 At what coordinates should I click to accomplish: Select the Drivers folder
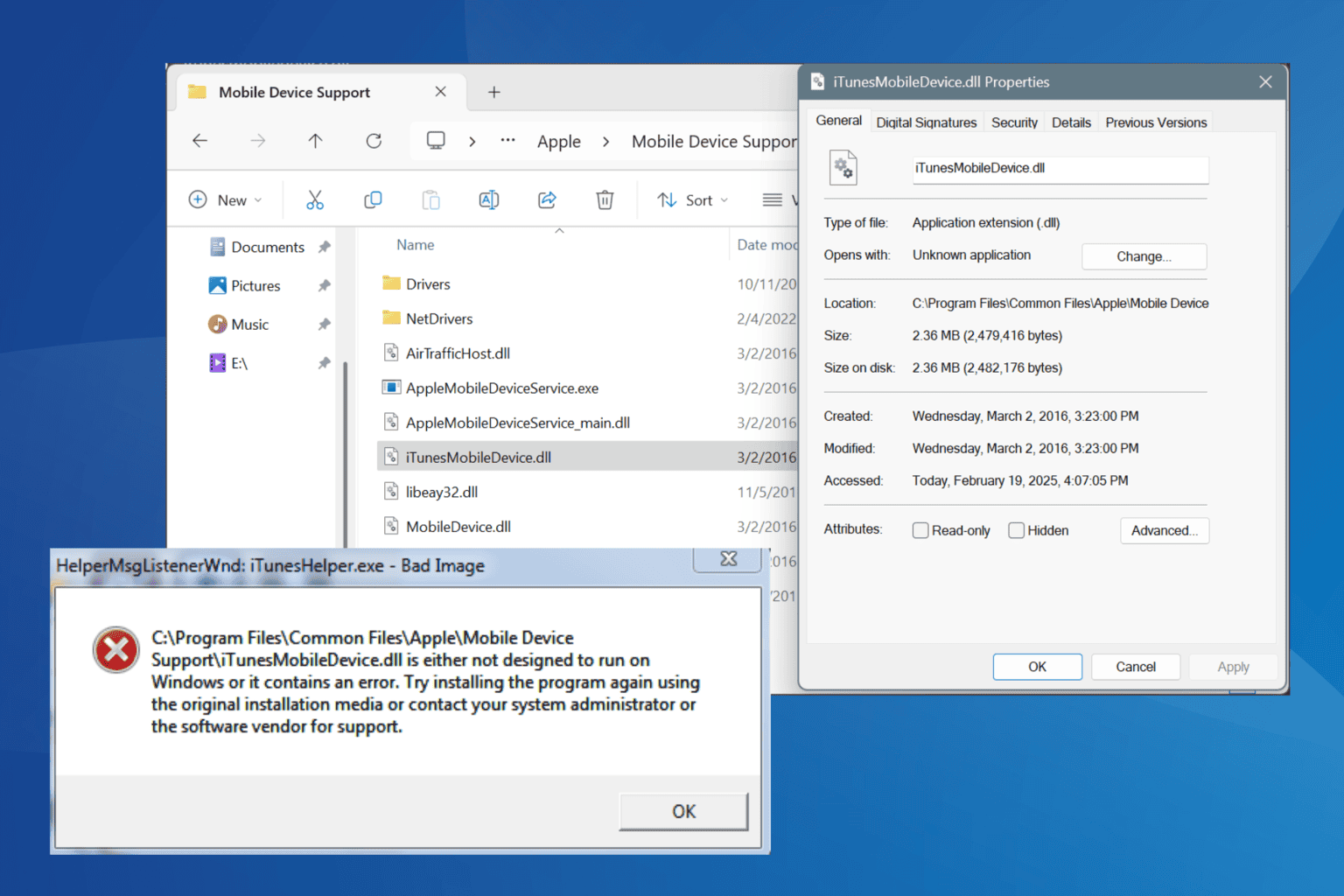[x=428, y=284]
